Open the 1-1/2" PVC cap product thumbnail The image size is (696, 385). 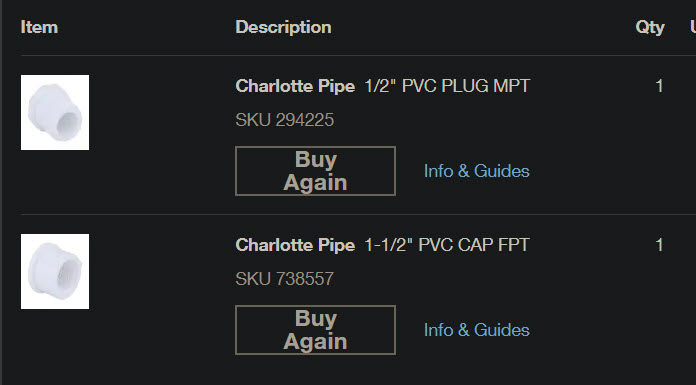pos(55,271)
